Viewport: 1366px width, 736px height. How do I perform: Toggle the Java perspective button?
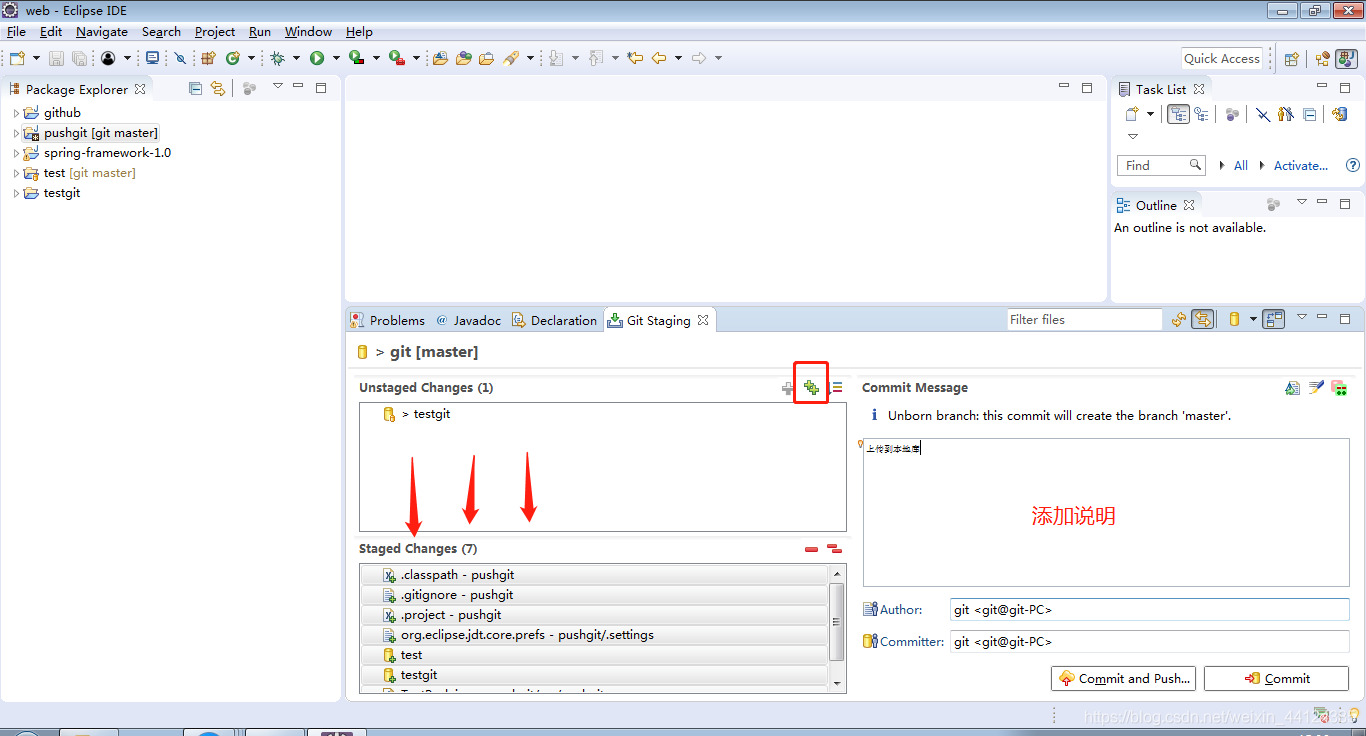tap(1347, 59)
